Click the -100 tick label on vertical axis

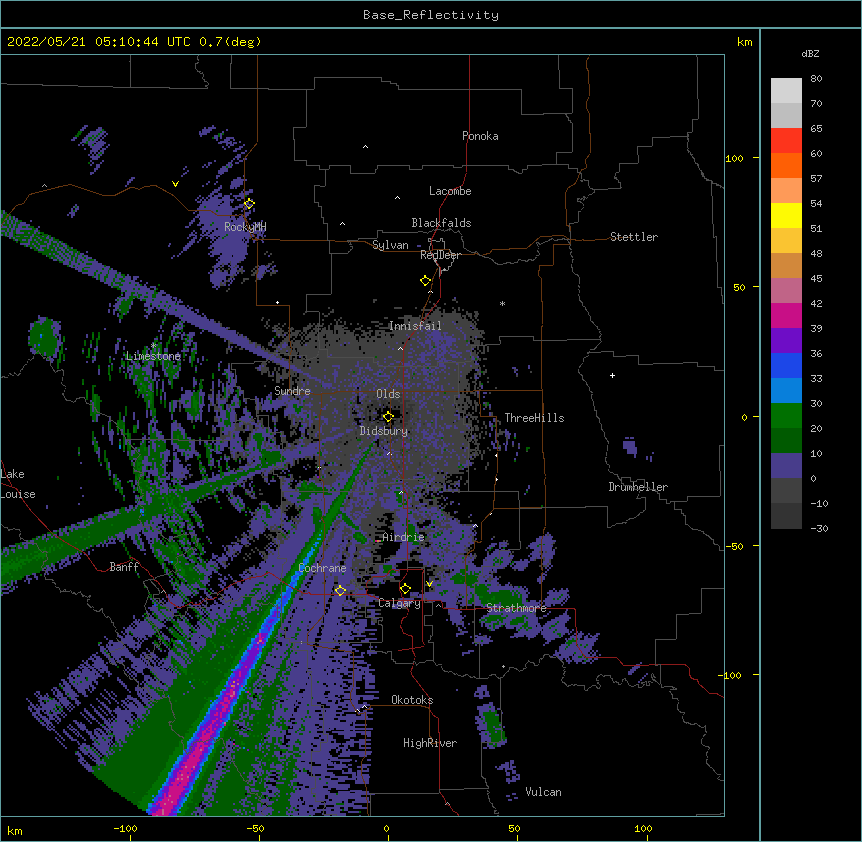[731, 675]
